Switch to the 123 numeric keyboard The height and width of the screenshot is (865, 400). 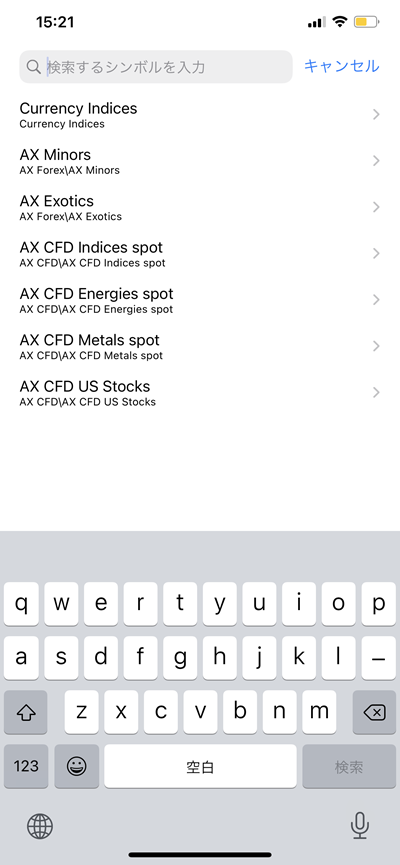(26, 766)
